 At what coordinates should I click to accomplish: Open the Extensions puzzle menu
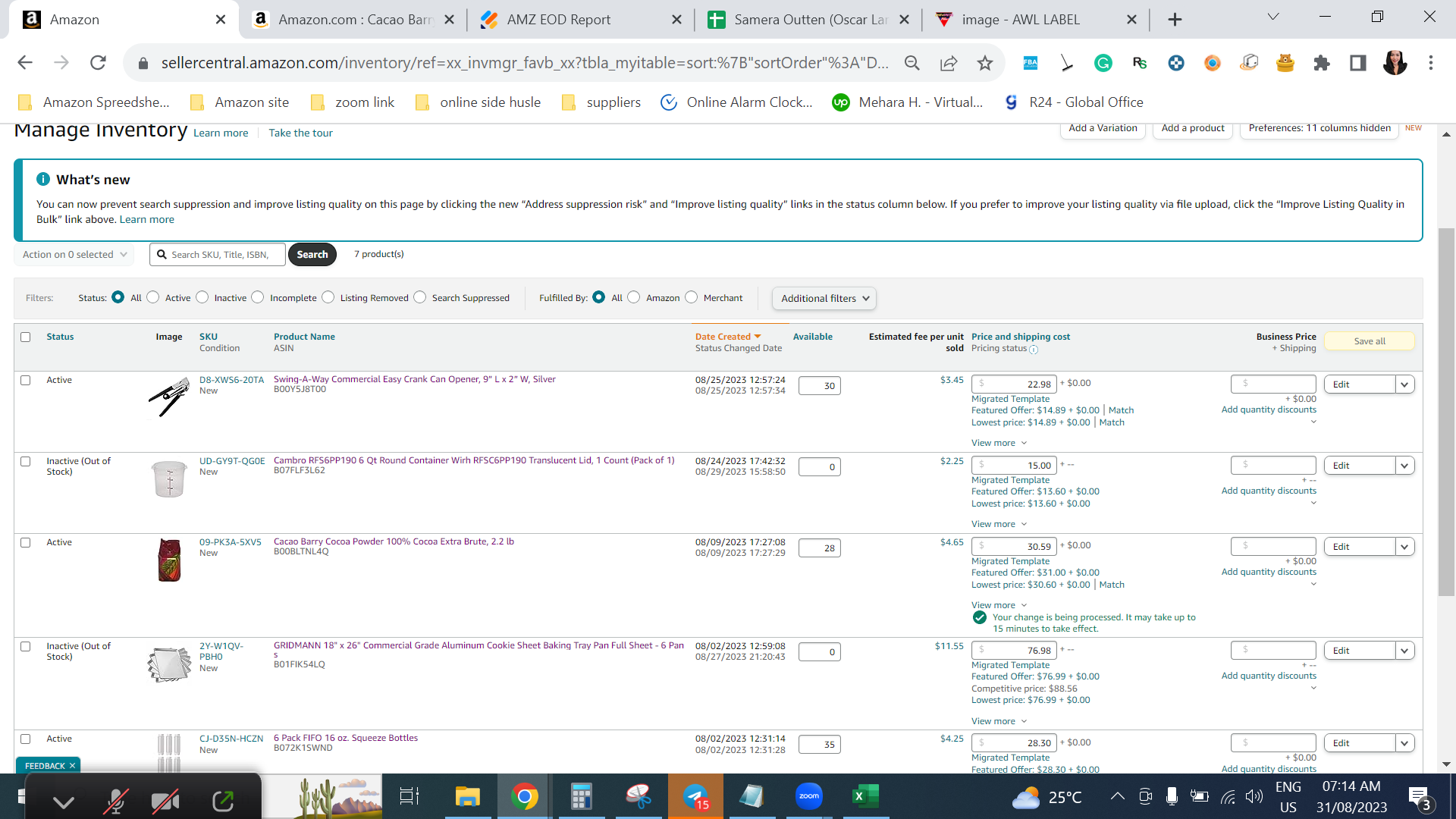(1322, 63)
